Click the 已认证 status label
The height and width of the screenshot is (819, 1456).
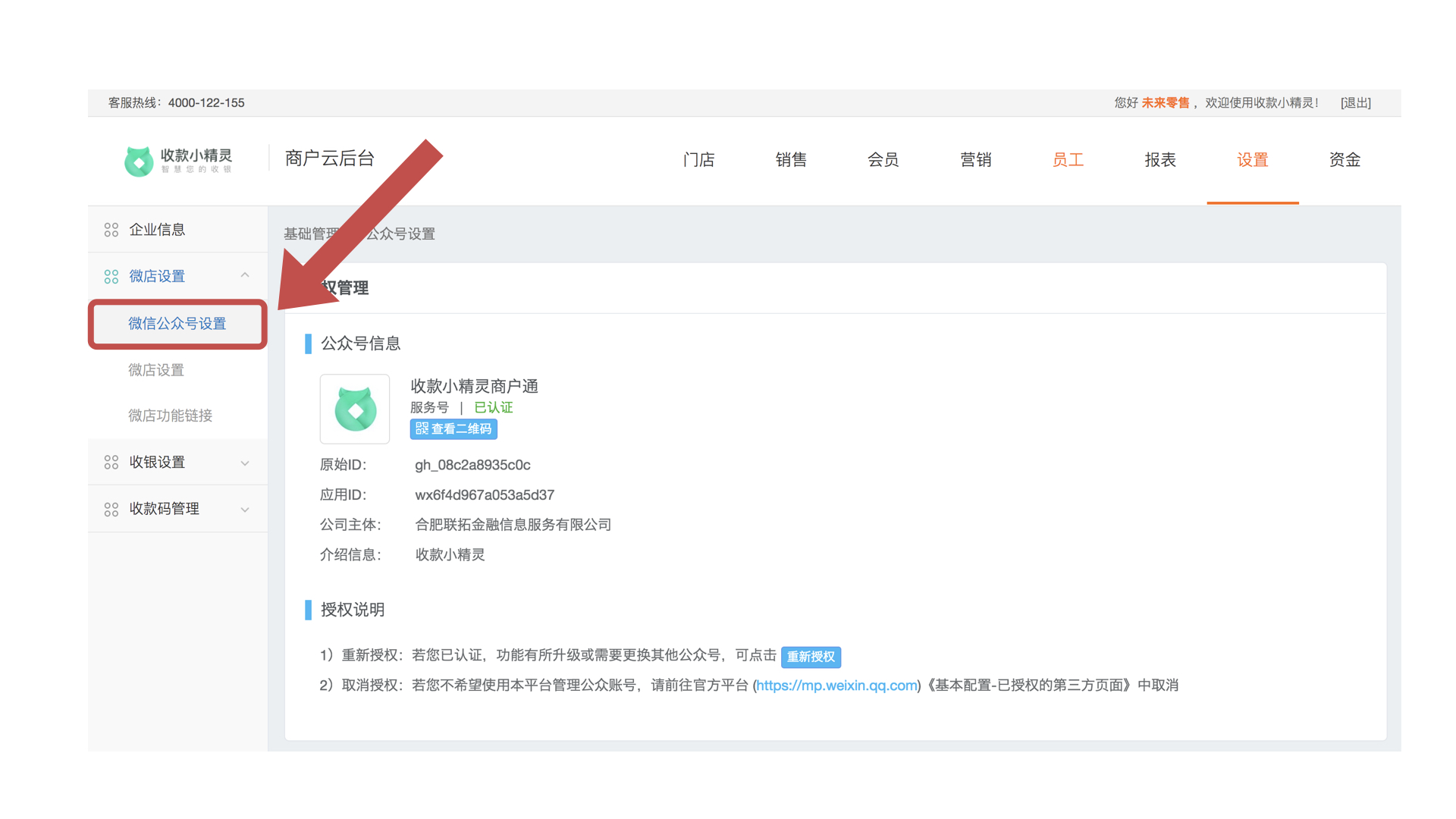coord(494,408)
